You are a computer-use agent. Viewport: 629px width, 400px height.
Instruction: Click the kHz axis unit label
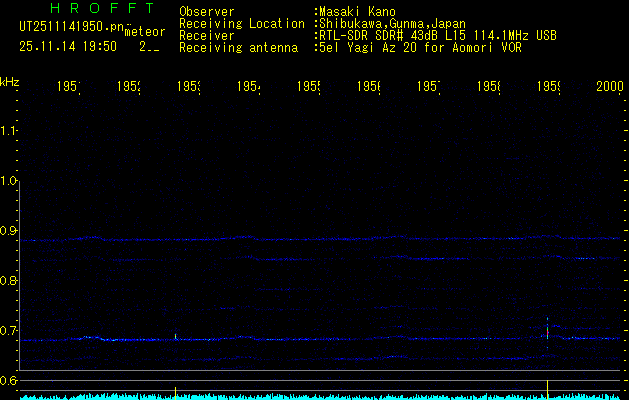(x=10, y=81)
